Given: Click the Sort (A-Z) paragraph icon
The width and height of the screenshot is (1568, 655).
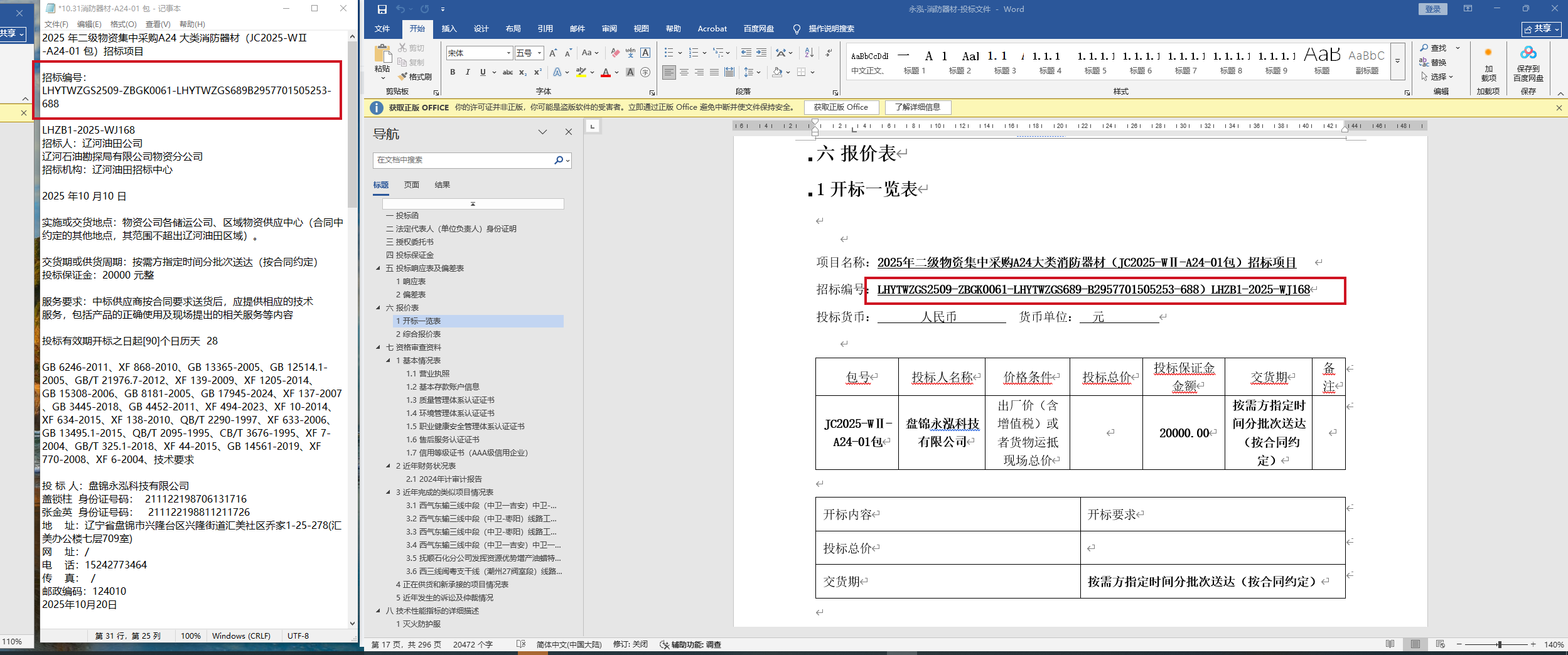Looking at the screenshot, I should [809, 53].
